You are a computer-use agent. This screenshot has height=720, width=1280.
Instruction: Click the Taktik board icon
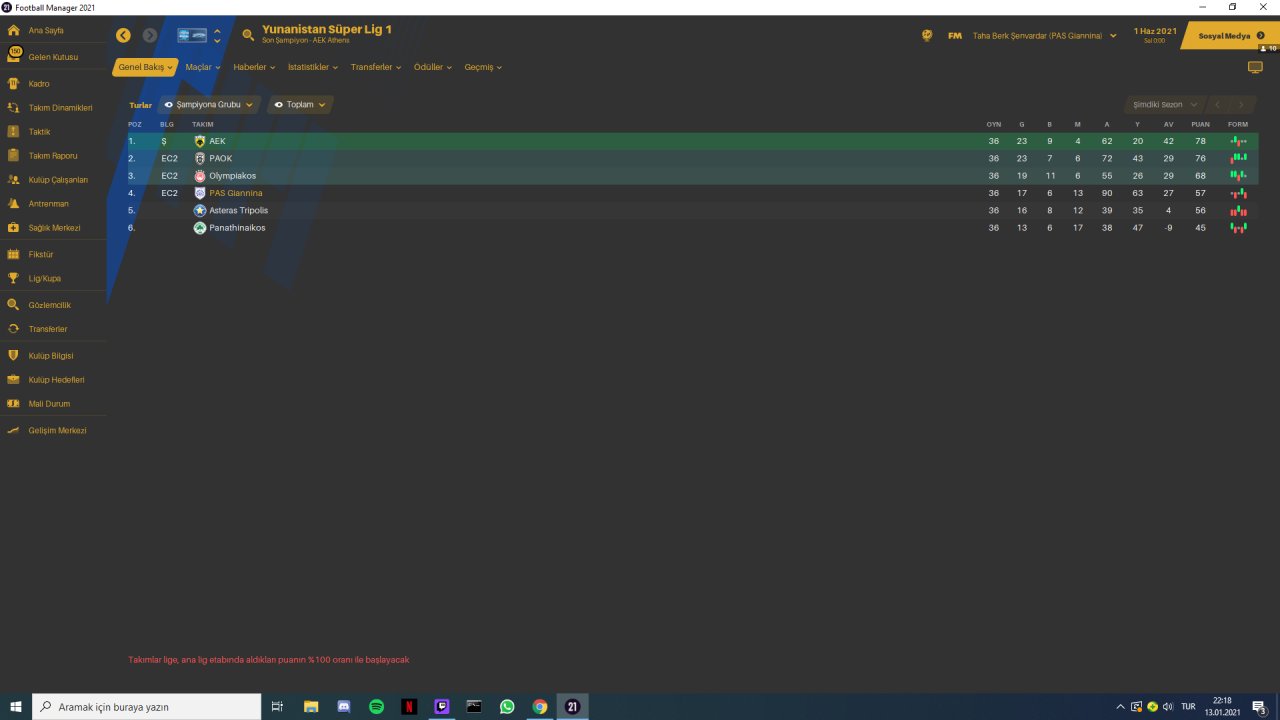pos(14,132)
